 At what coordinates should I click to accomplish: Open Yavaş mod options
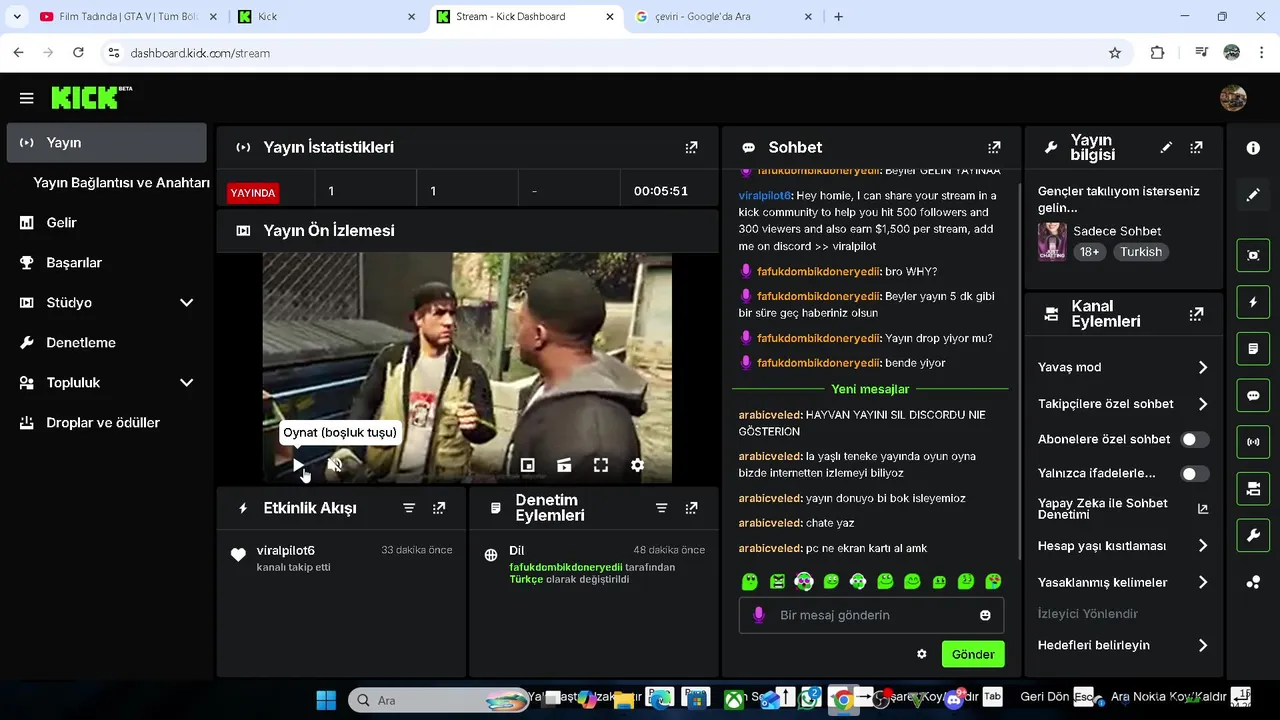click(1123, 367)
